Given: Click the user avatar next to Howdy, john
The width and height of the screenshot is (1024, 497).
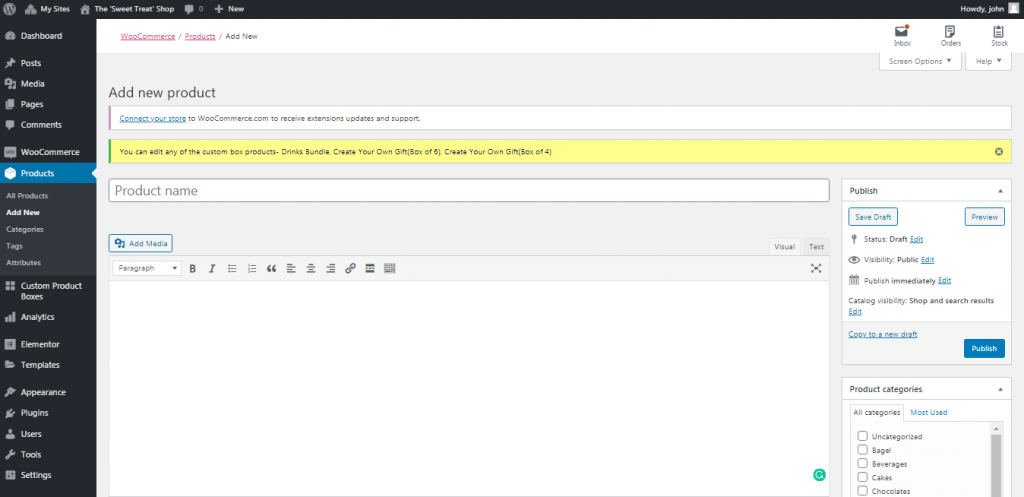Looking at the screenshot, I should click(x=1013, y=9).
